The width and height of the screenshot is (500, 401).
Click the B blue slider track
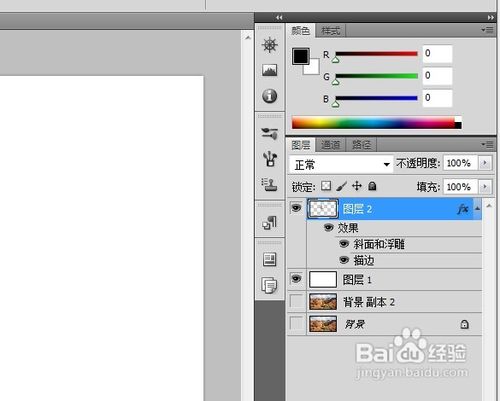376,98
